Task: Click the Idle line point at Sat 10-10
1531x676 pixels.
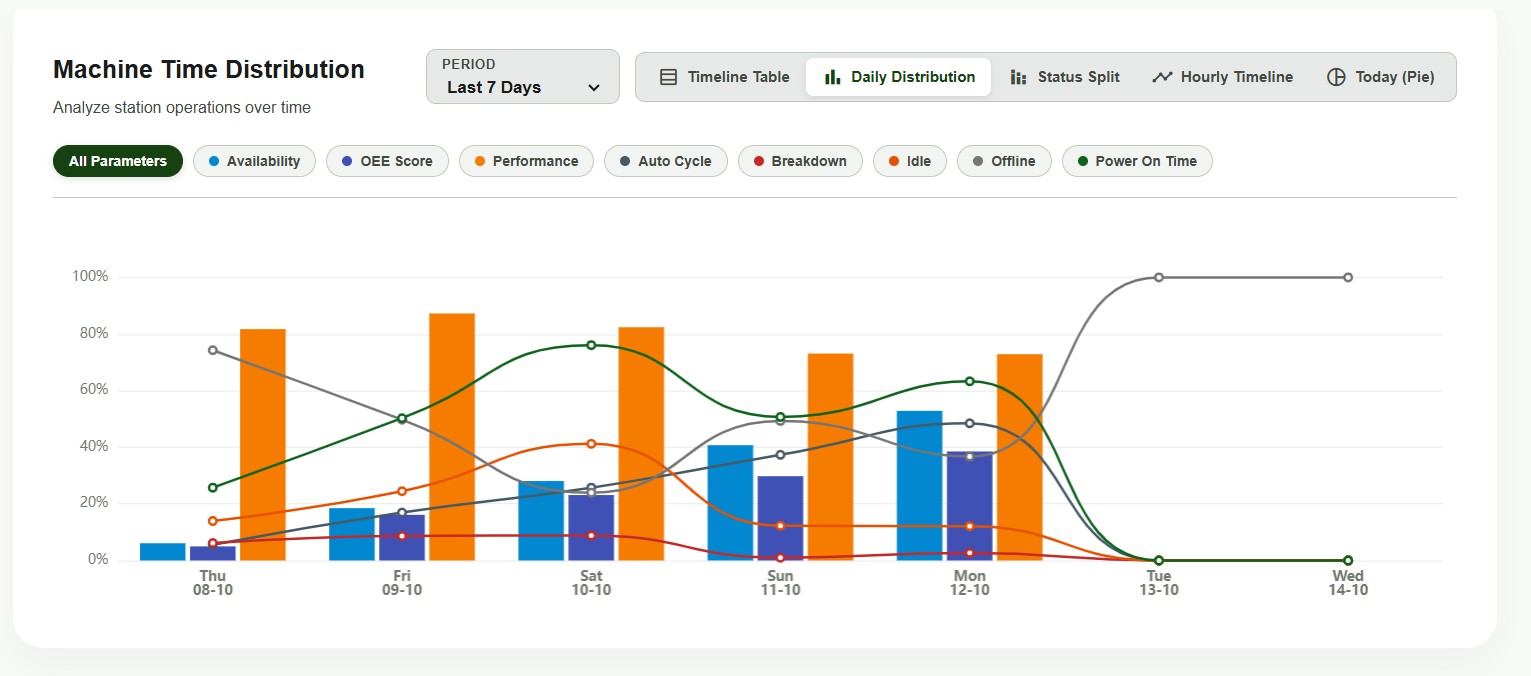Action: pos(591,443)
